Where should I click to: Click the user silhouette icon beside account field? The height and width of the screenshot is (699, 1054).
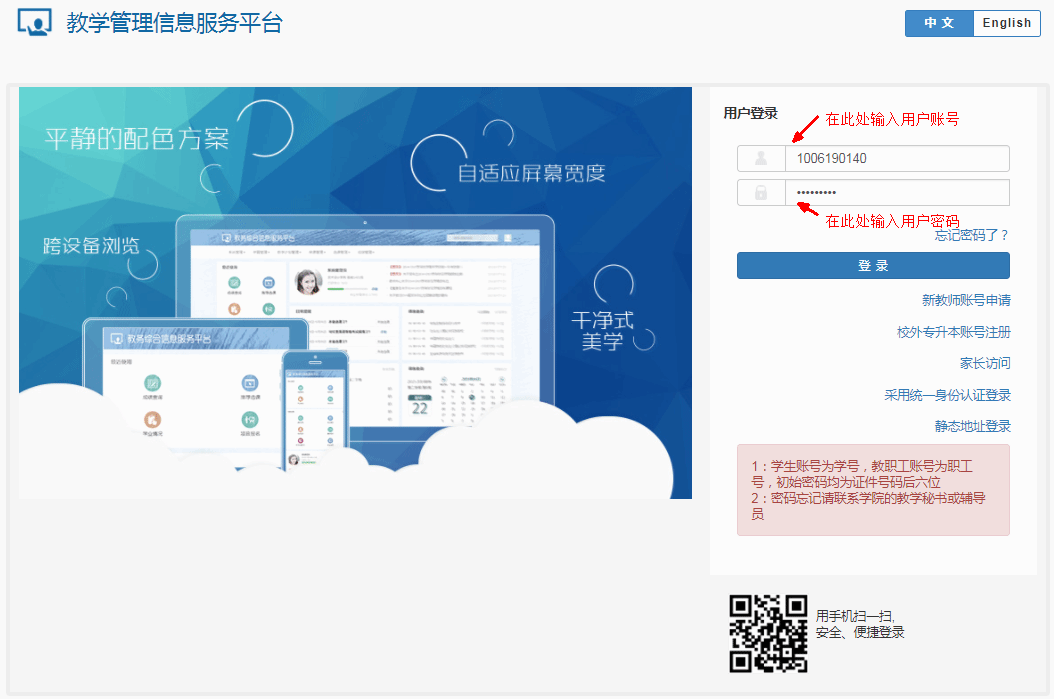point(761,158)
